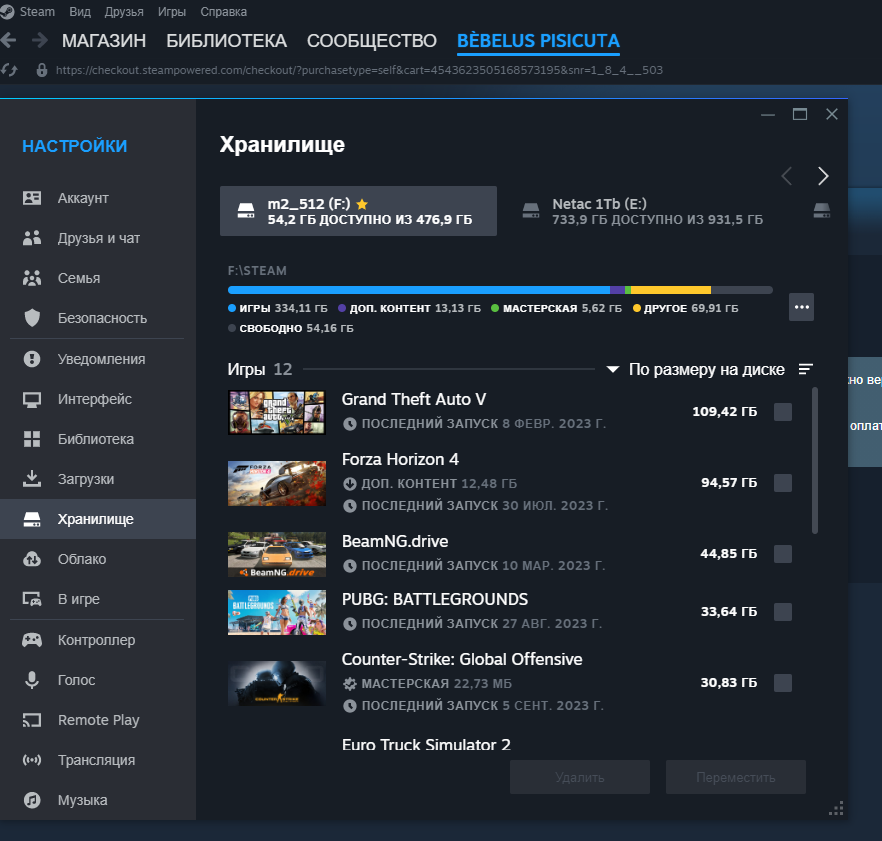Click the partially shown third drive icon
This screenshot has width=882, height=841.
point(822,210)
